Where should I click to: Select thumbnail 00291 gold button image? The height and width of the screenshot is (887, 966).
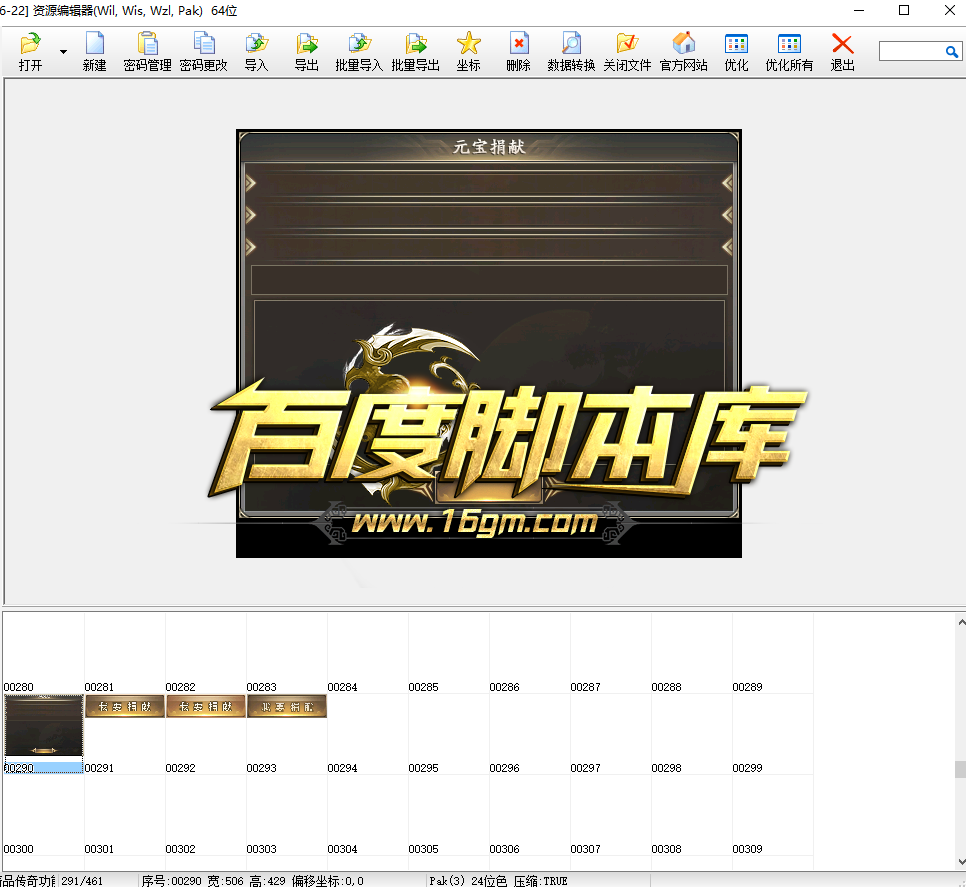click(x=124, y=707)
